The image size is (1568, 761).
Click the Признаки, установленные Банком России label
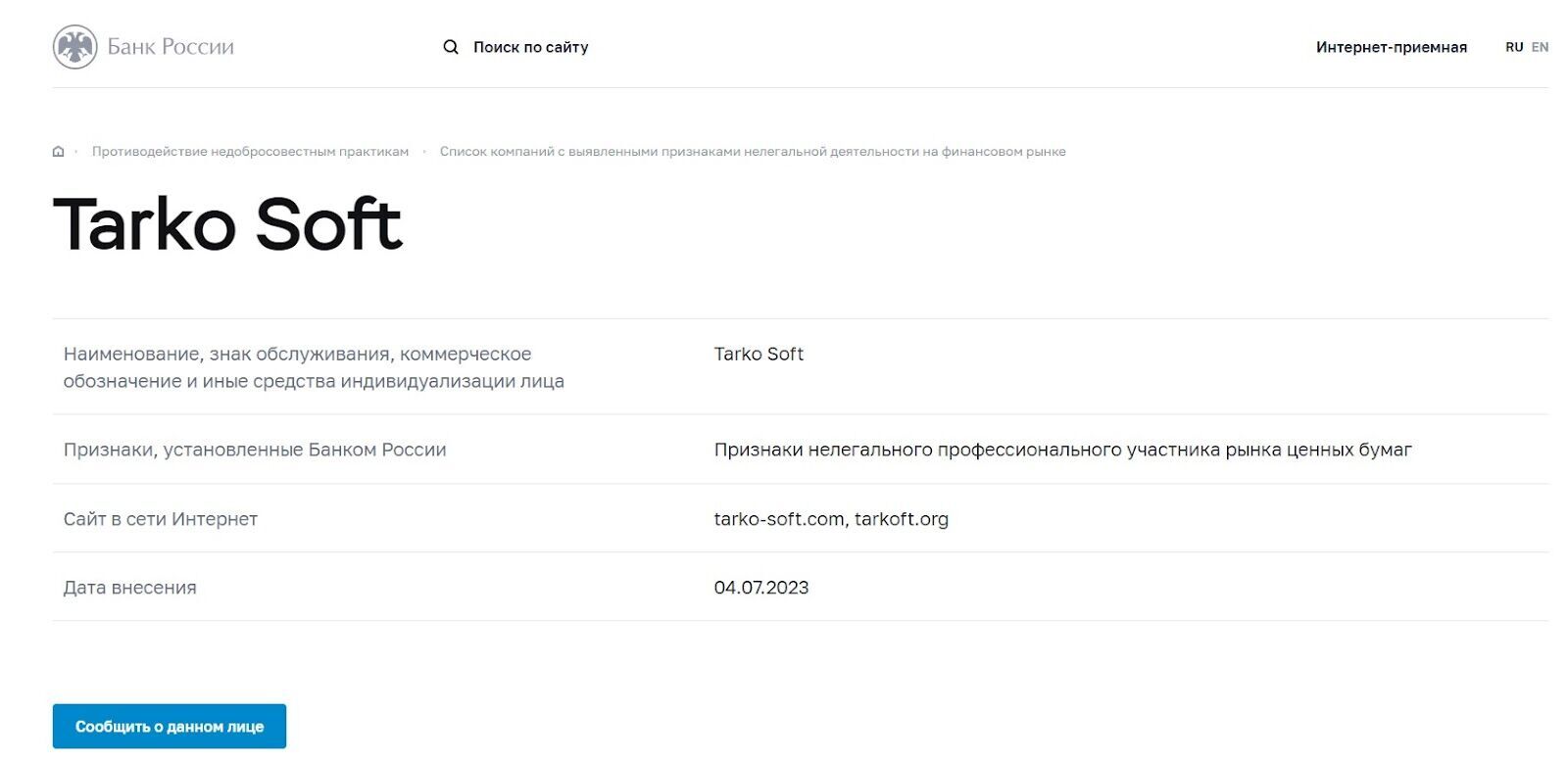coord(255,450)
